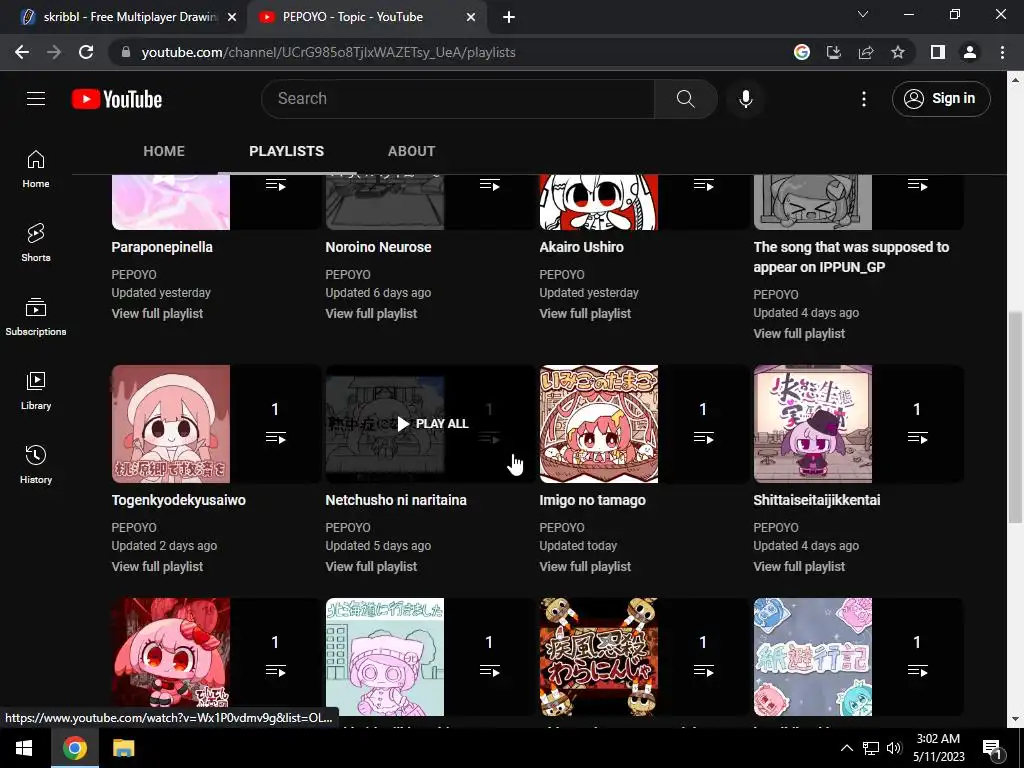
Task: Toggle the browser side panel icon
Action: point(938,52)
